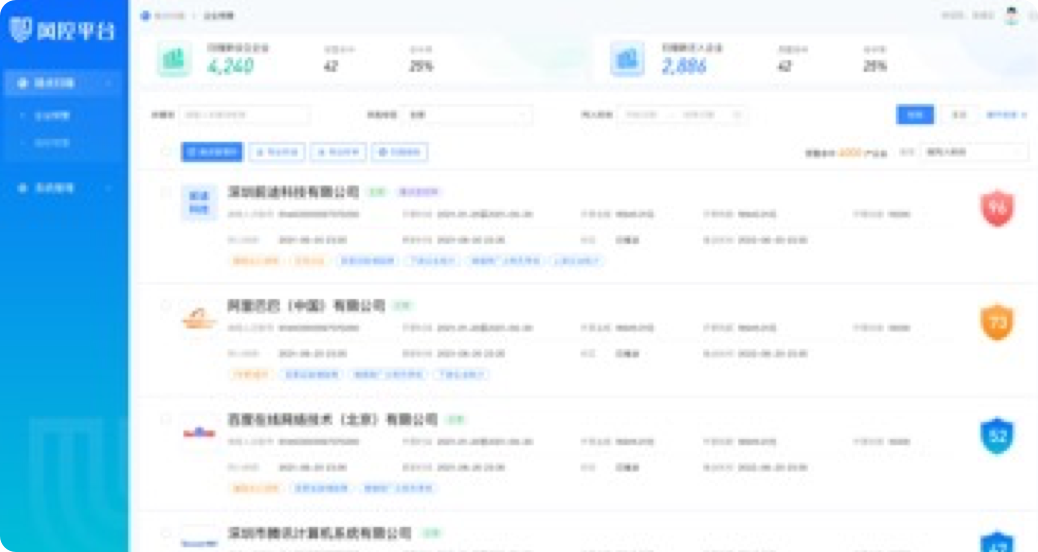Viewport: 1038px width, 552px height.
Task: Click the square text logo of first company
Action: click(199, 203)
